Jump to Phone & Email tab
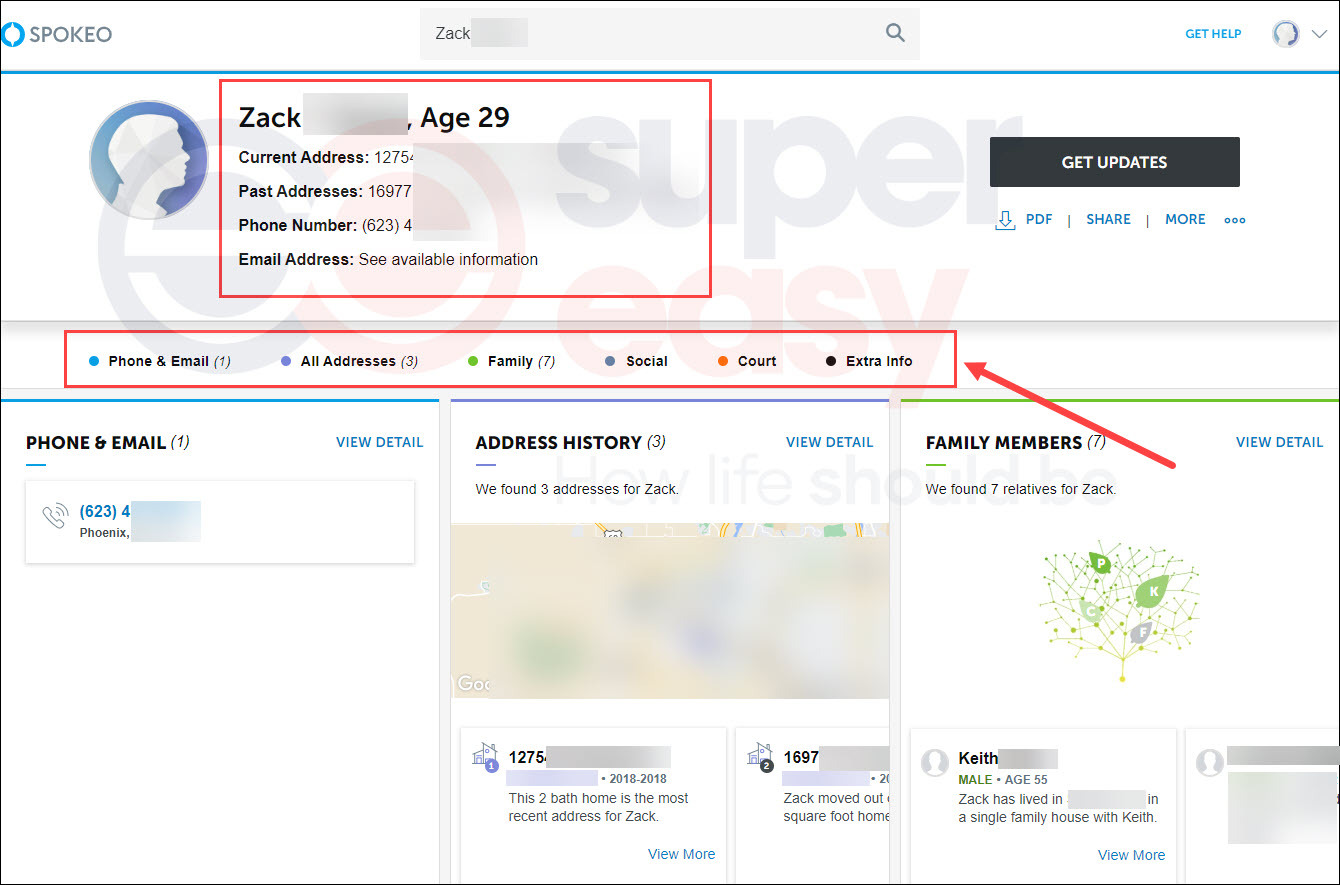 [x=160, y=361]
